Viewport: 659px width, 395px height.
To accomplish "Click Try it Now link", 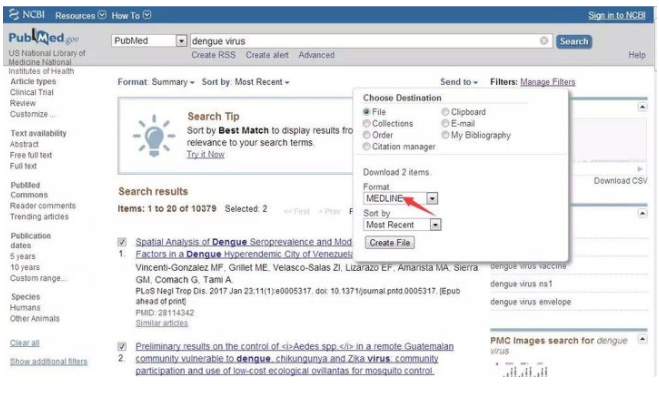I will pos(206,155).
